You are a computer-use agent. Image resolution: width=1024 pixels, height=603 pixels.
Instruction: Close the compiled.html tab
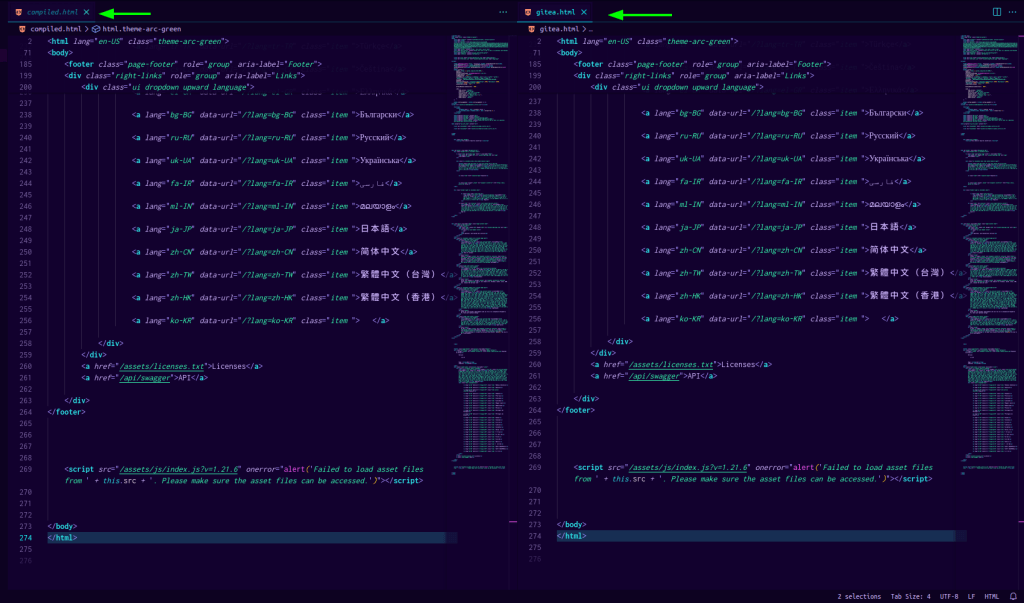pos(87,12)
